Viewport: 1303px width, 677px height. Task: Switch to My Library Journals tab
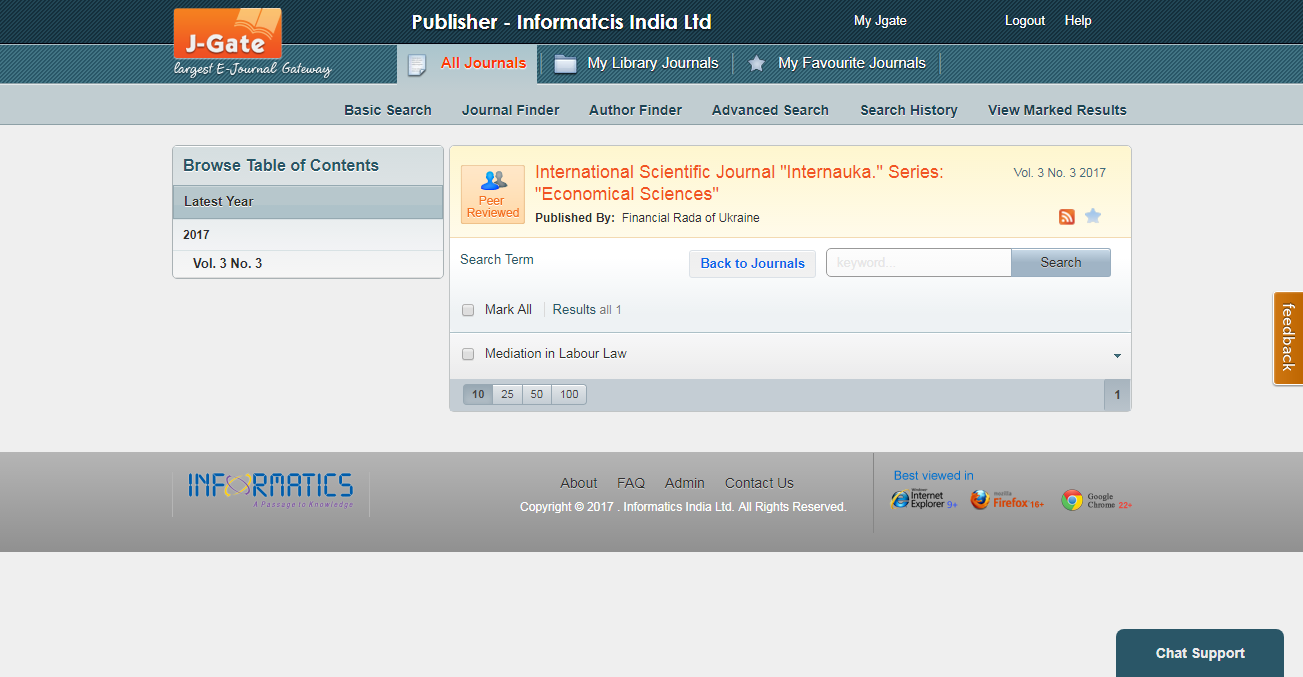pos(653,63)
